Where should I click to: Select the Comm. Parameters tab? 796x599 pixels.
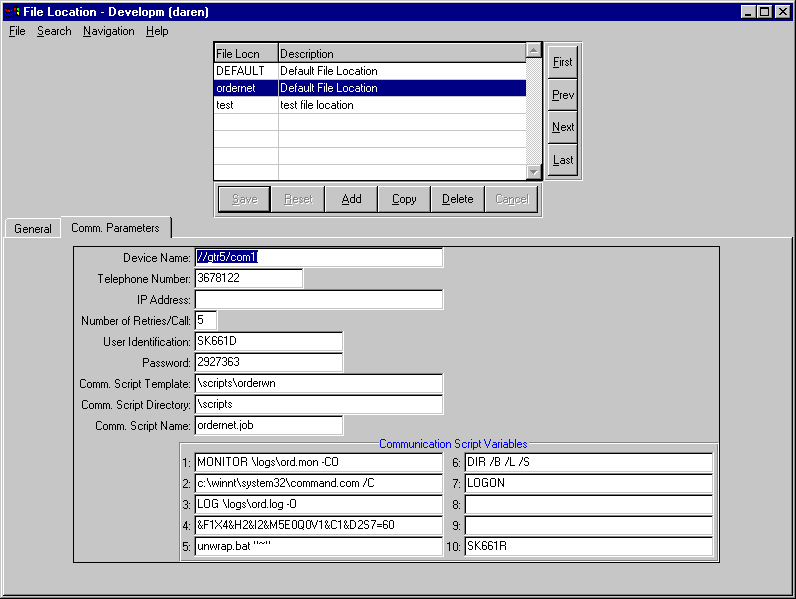pos(116,227)
